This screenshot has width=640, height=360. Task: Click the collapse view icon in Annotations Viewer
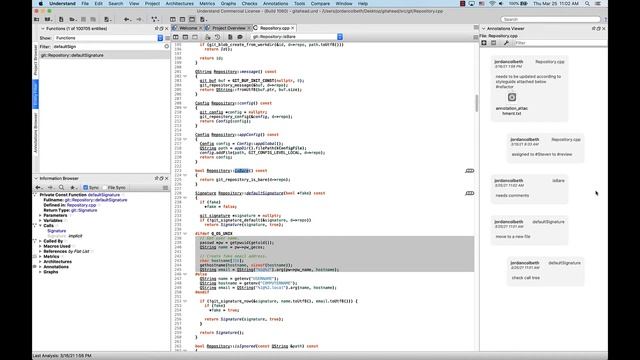click(494, 43)
